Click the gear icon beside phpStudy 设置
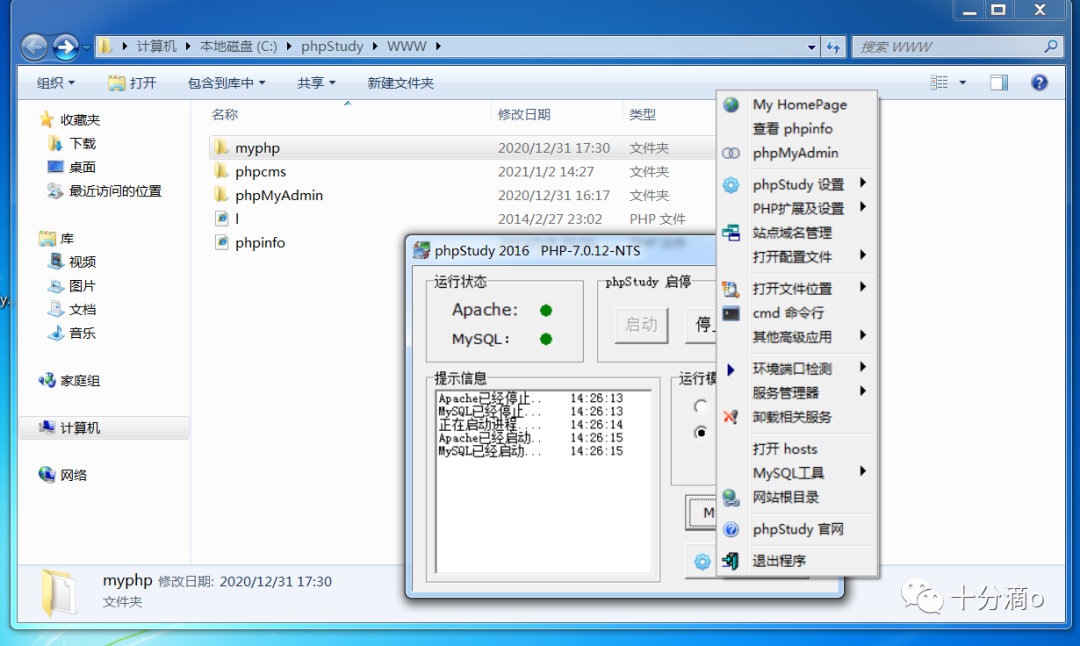Image resolution: width=1080 pixels, height=646 pixels. coord(731,185)
